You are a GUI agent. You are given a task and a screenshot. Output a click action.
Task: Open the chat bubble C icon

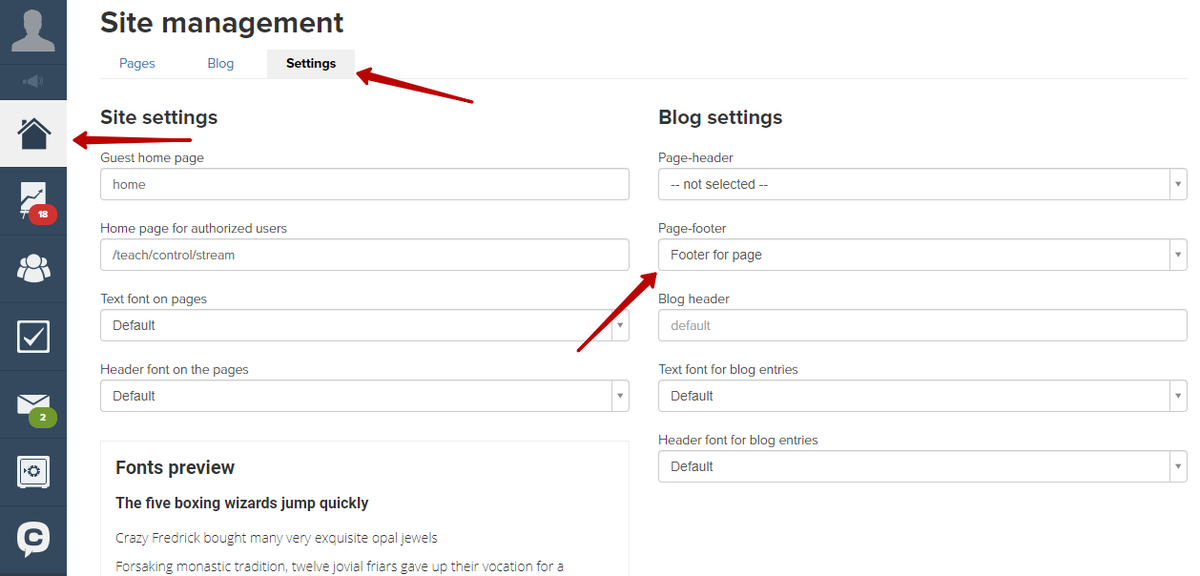33,539
